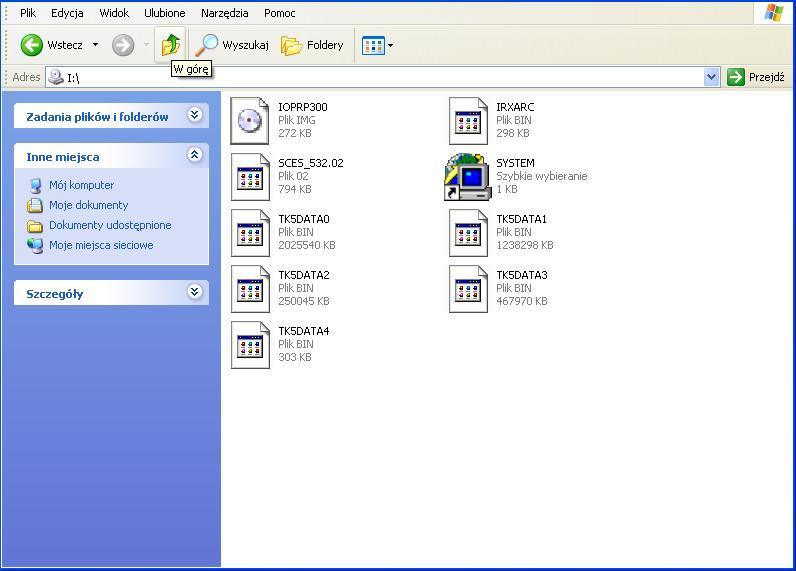Select the SCES_532.02 file icon
Screen dimensions: 796x571
pos(250,177)
